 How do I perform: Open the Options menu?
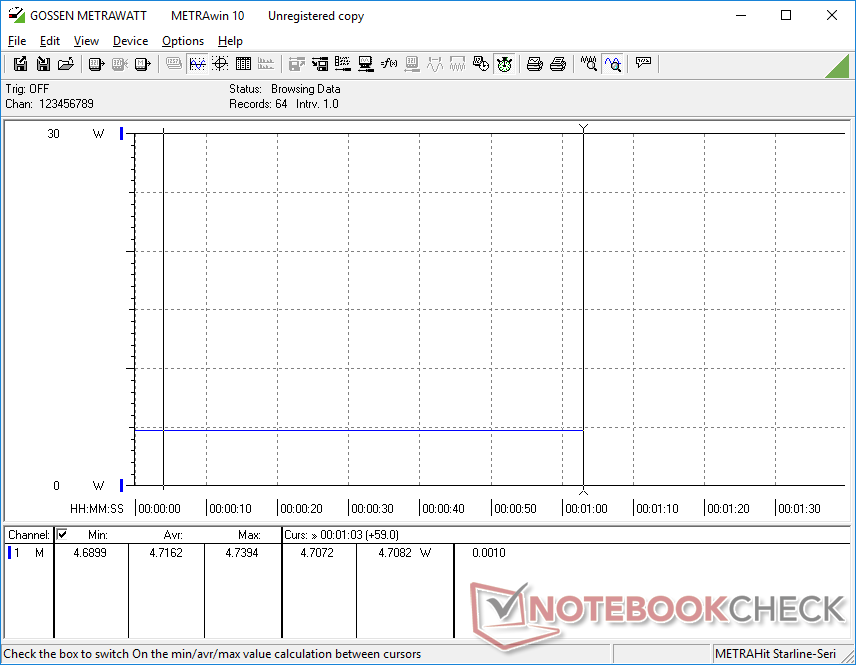[183, 41]
